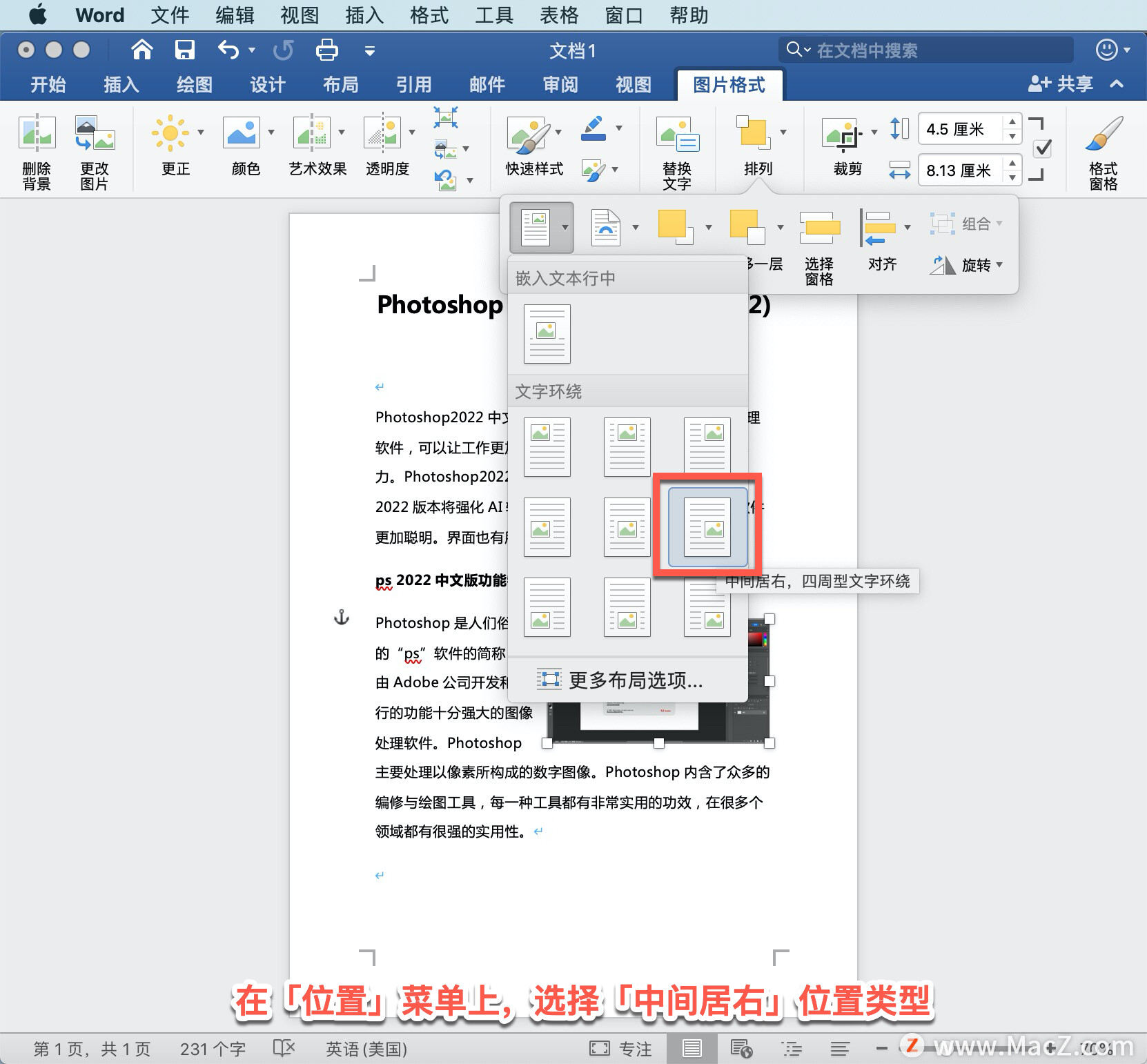This screenshot has height=1064, width=1147.
Task: Open the File (文件) menu
Action: pyautogui.click(x=170, y=15)
